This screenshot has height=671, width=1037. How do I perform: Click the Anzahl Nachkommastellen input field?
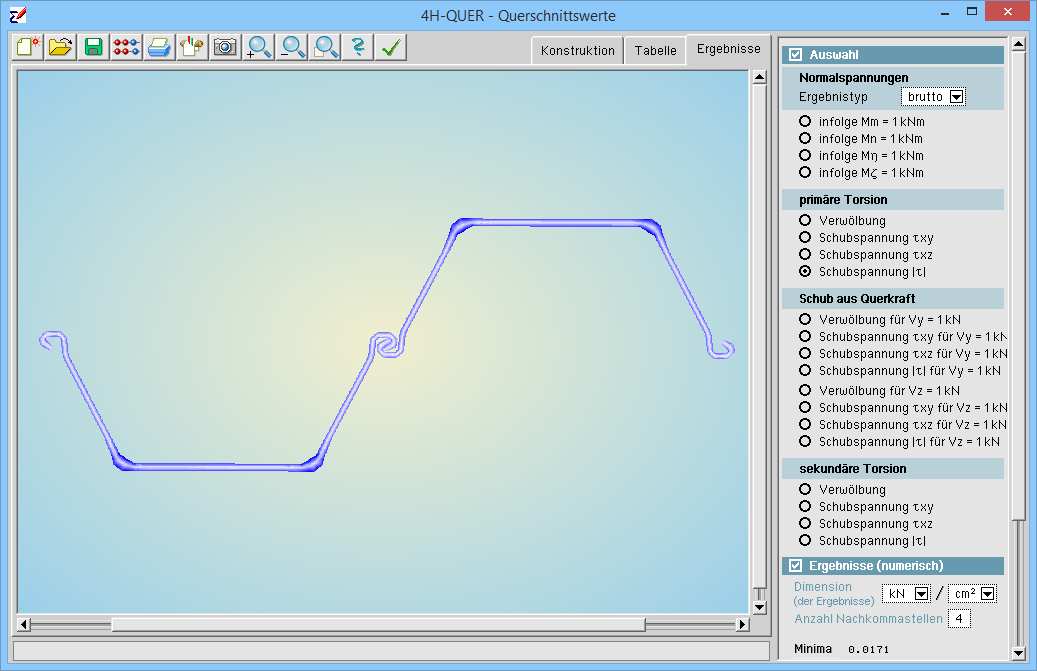tap(959, 619)
